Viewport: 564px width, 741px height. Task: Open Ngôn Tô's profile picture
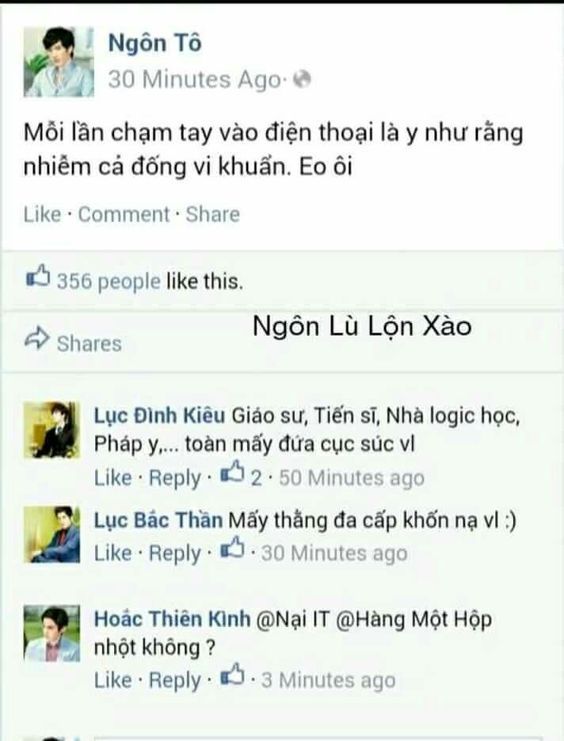pyautogui.click(x=59, y=62)
